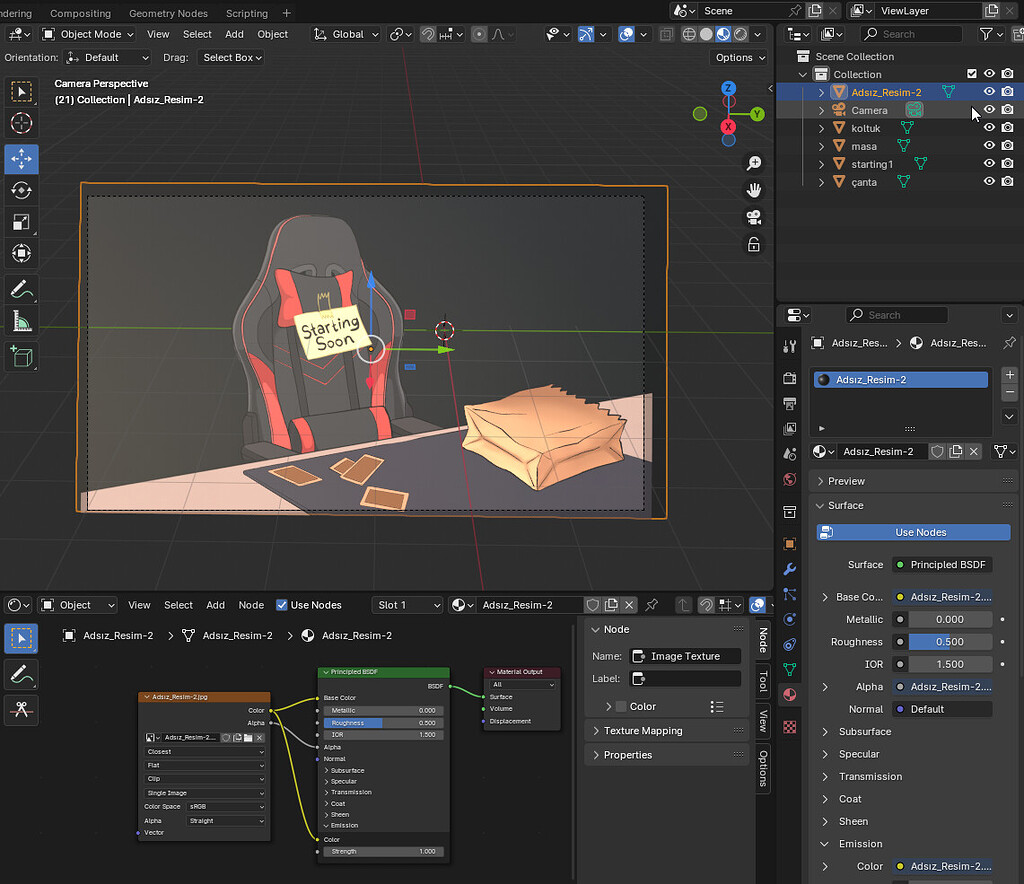Switch to rendered viewport shading

tap(741, 34)
